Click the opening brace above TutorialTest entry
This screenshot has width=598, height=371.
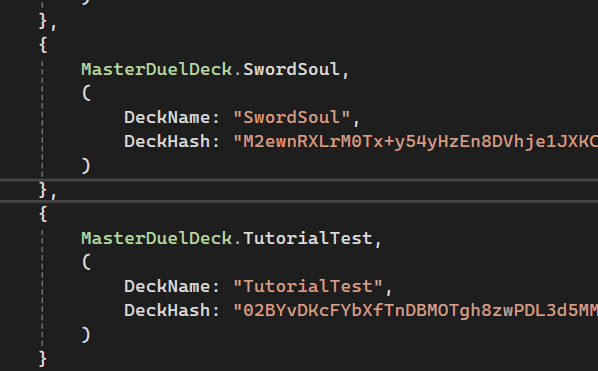43,214
